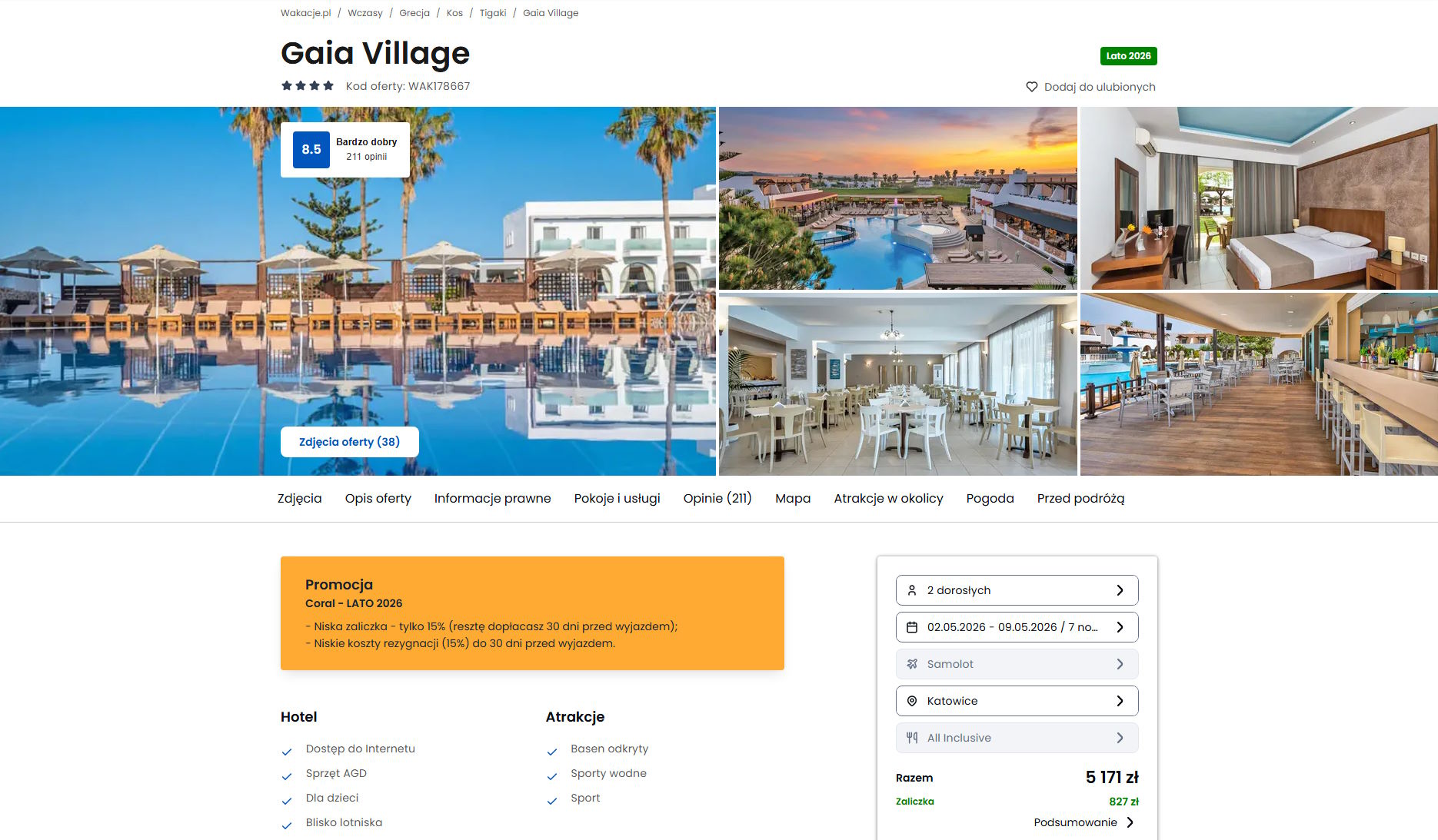Screen dimensions: 1438x840
Task: Click the calendar icon in date field
Action: [912, 627]
